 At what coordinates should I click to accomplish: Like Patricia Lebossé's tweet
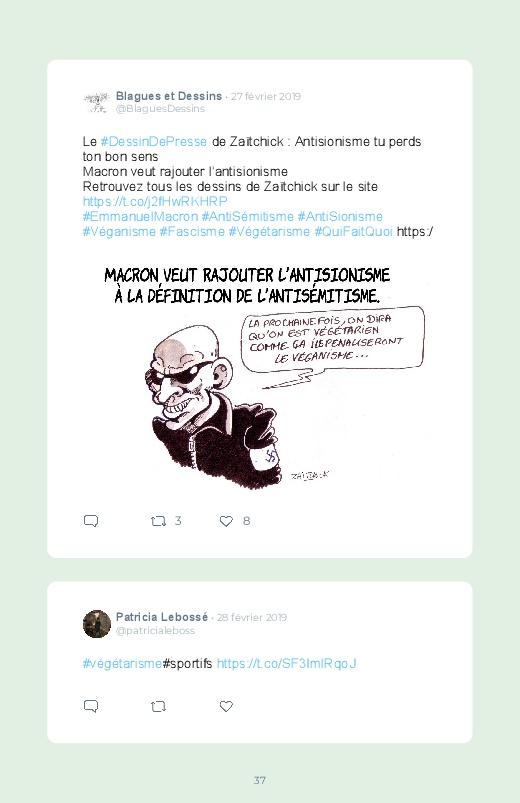pyautogui.click(x=226, y=707)
